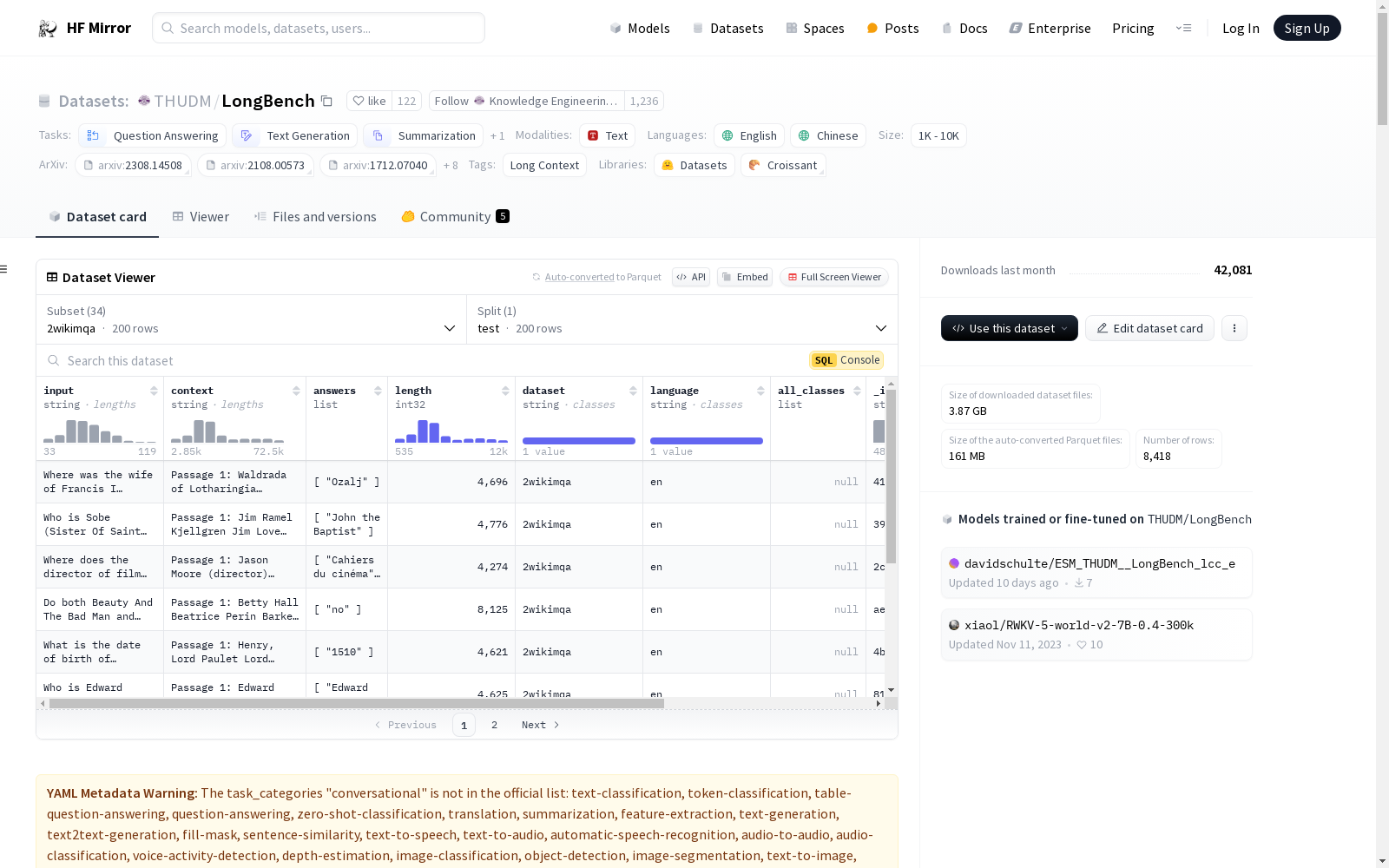Image resolution: width=1389 pixels, height=868 pixels.
Task: Open the three-dot options menu
Action: coord(1234,328)
